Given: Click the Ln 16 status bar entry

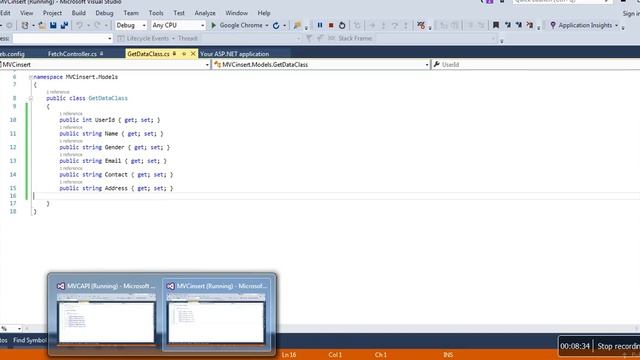Looking at the screenshot, I should [289, 355].
